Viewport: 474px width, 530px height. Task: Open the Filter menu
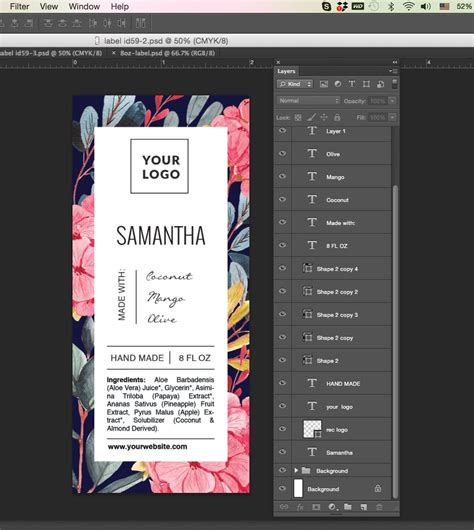click(x=20, y=6)
